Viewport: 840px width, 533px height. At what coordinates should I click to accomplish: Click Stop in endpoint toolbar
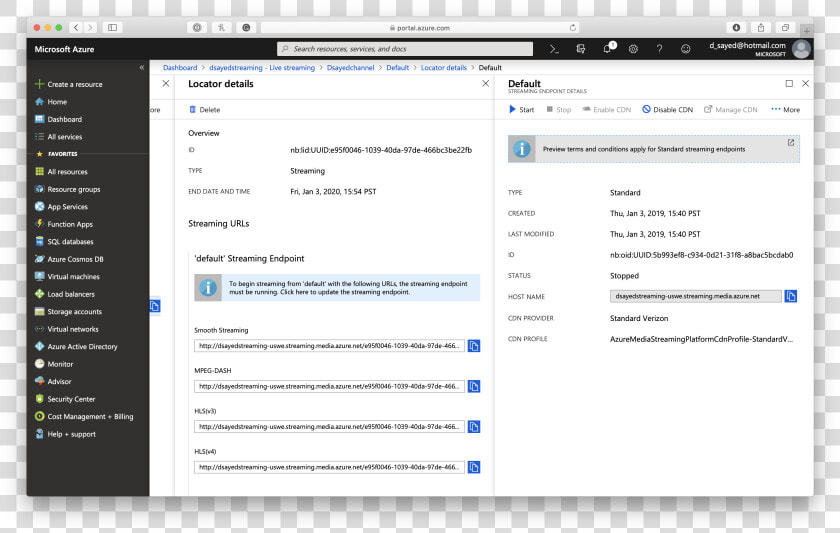pos(559,109)
